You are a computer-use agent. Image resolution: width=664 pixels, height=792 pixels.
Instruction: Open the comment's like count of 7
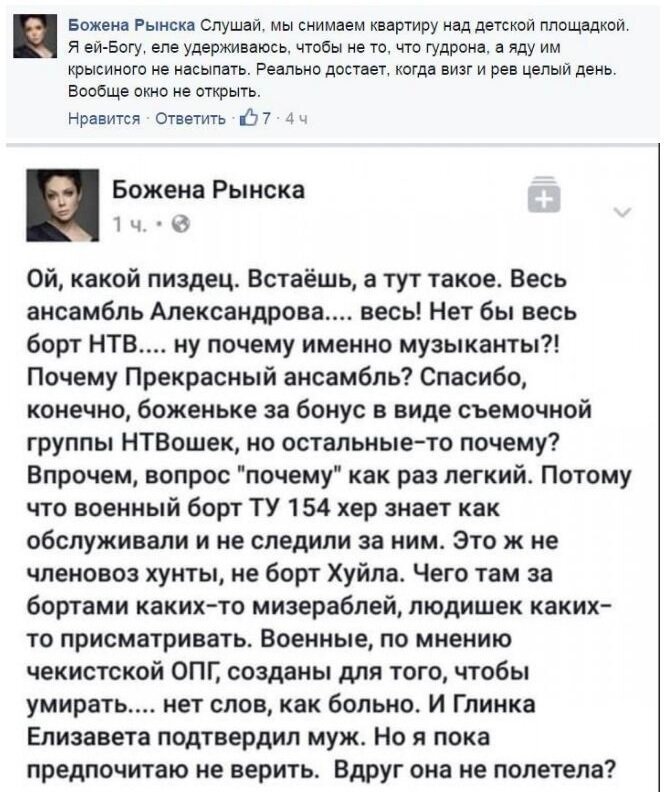[266, 119]
